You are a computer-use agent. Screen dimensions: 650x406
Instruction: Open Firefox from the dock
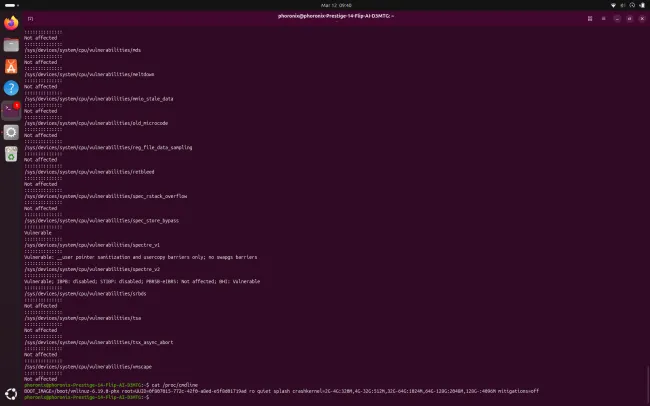click(x=11, y=23)
